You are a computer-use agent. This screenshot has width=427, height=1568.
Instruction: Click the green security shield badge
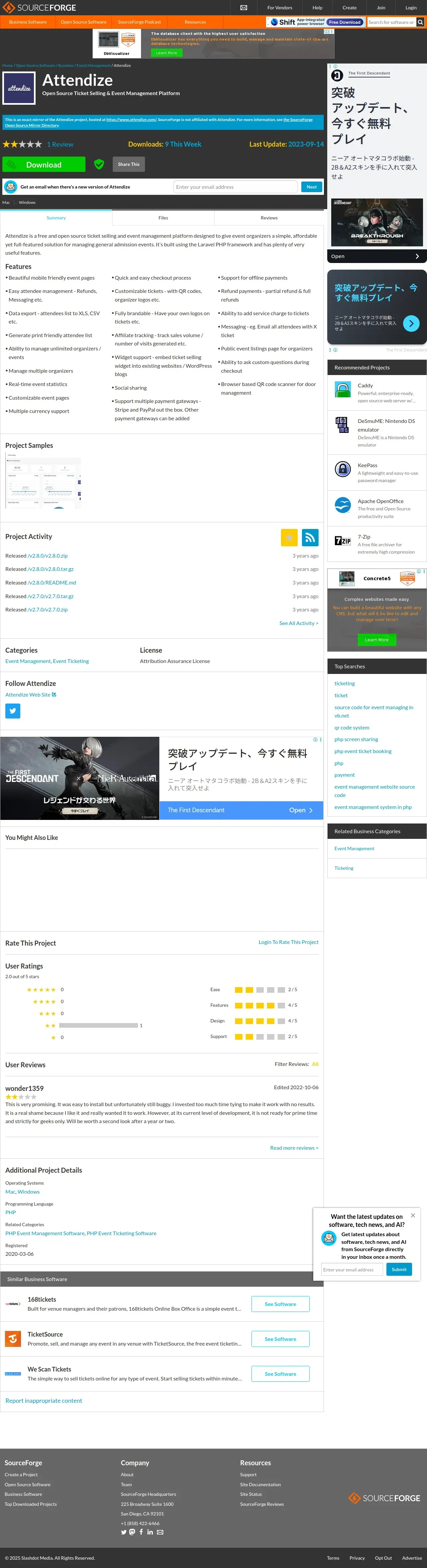99,164
